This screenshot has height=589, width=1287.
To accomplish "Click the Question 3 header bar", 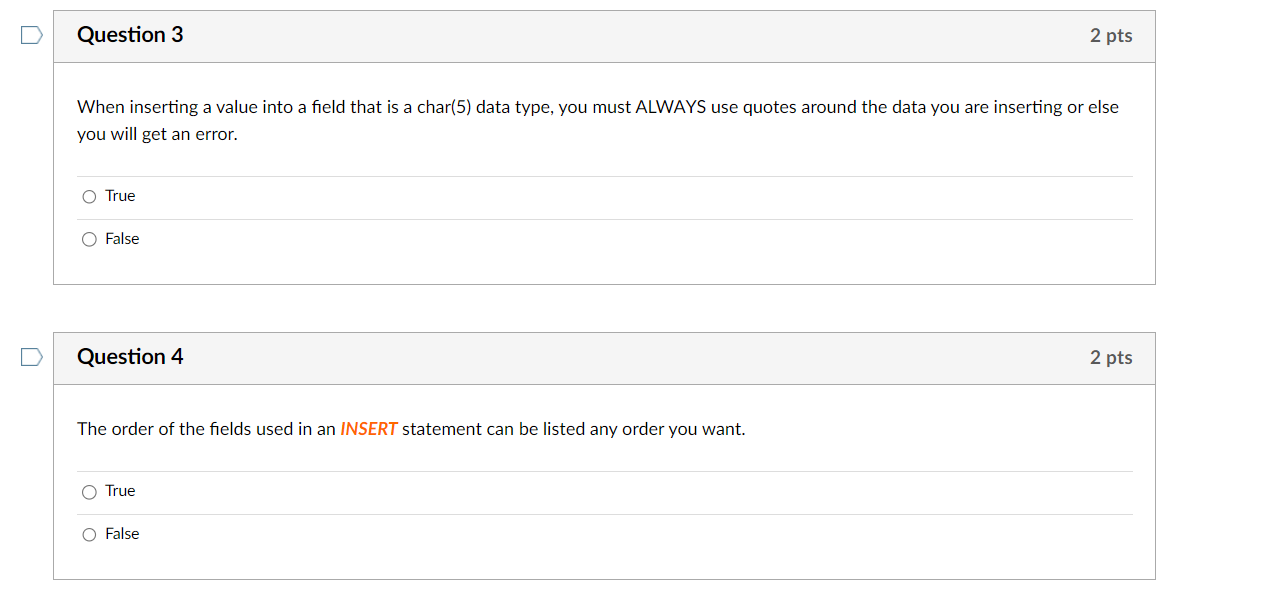I will coord(603,34).
